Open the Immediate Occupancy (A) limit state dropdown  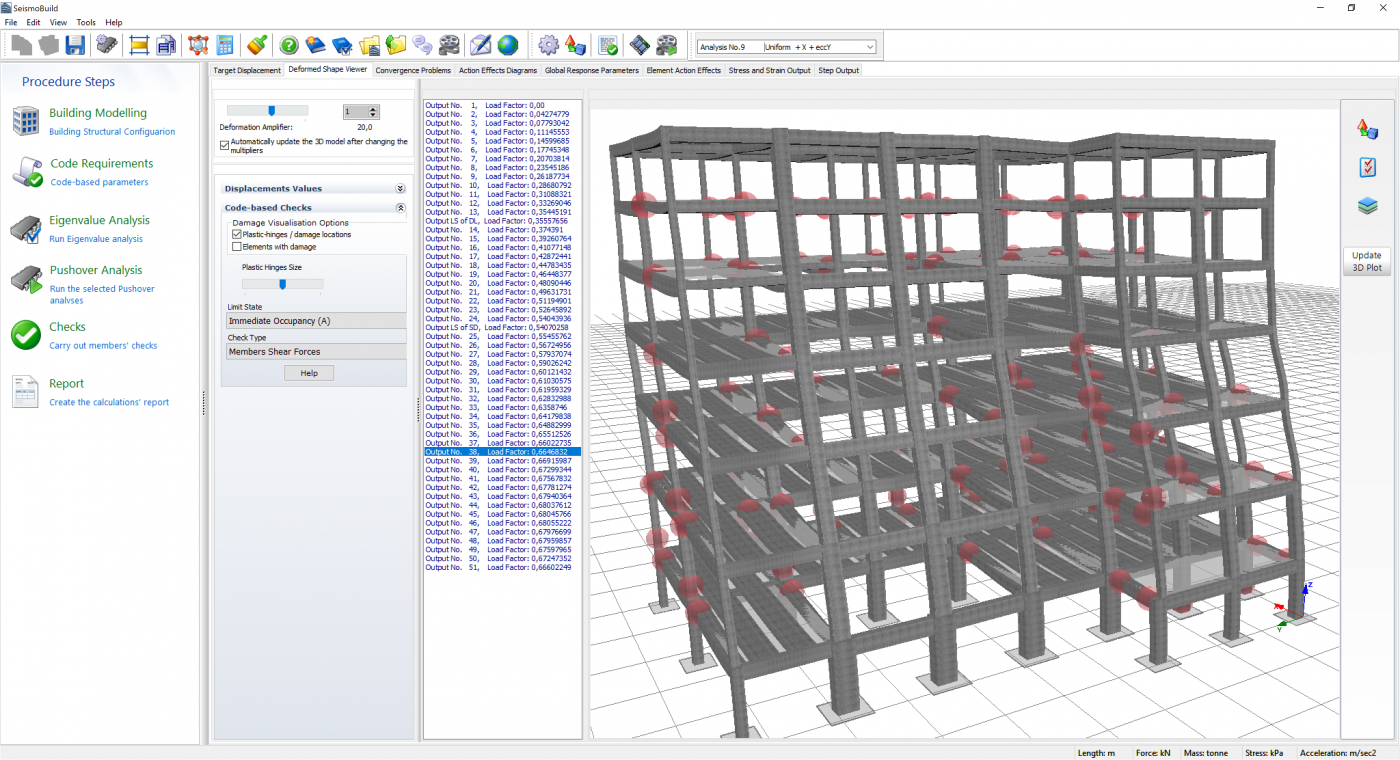tap(316, 321)
